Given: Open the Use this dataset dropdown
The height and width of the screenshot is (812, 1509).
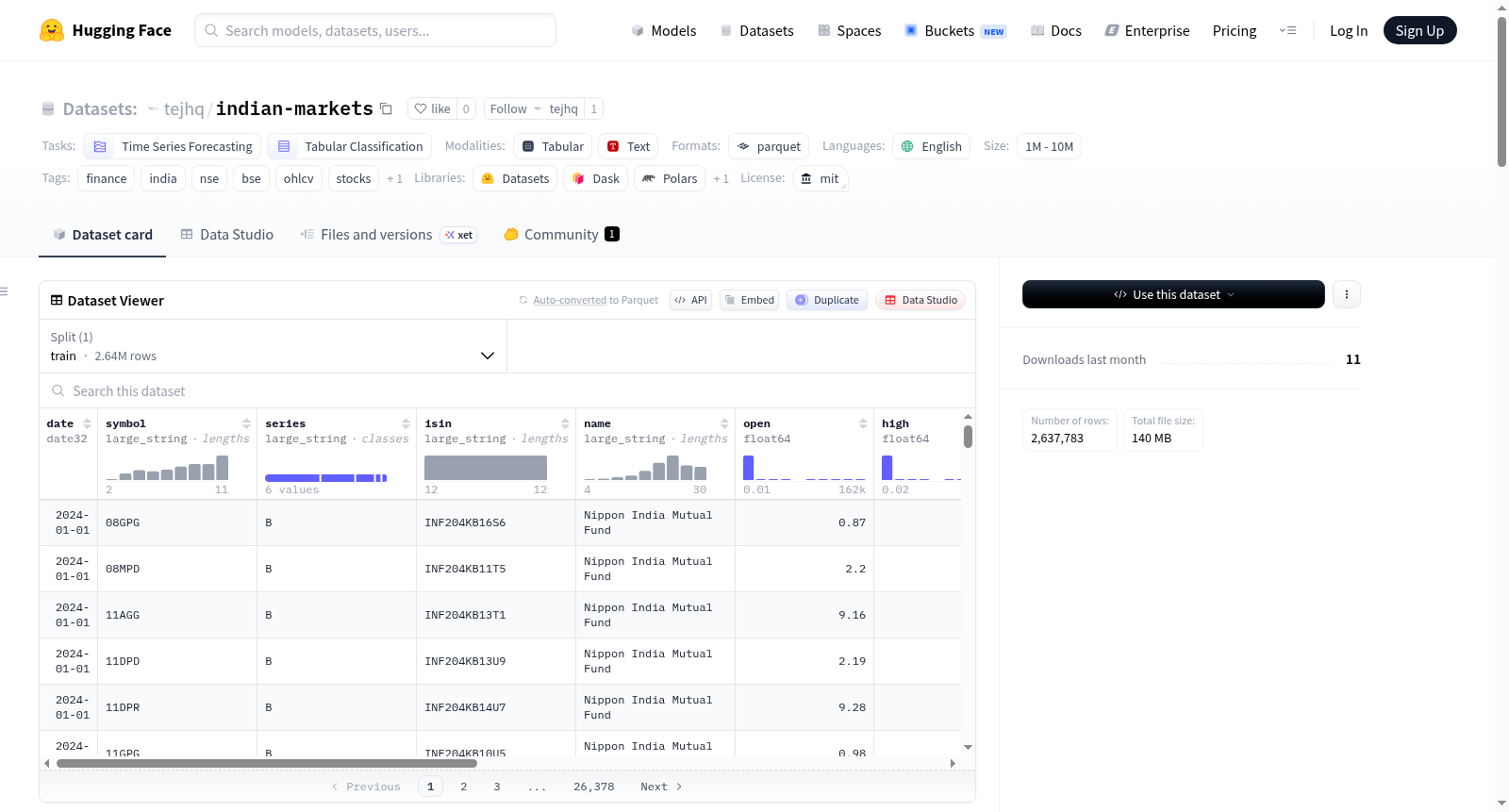Looking at the screenshot, I should point(1173,294).
